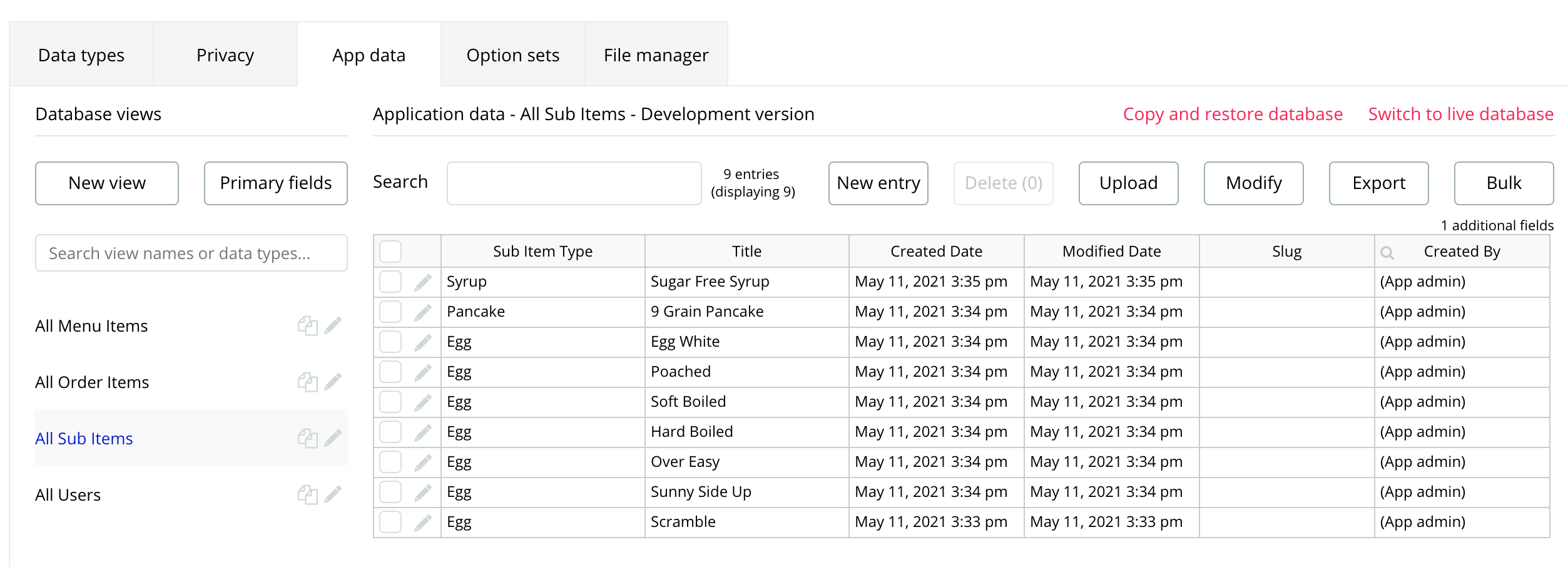Edit the Scramble entry via pencil icon

pos(423,523)
